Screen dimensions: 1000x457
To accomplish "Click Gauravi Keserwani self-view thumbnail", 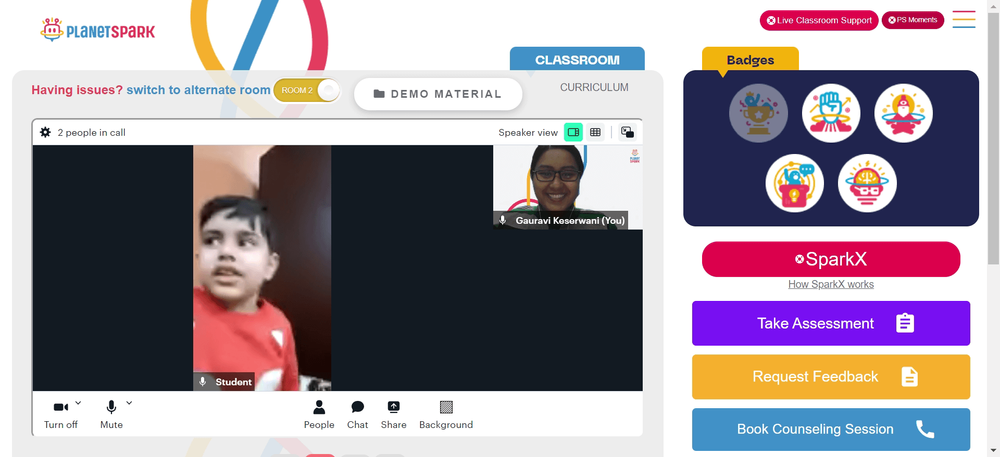I will click(x=568, y=187).
